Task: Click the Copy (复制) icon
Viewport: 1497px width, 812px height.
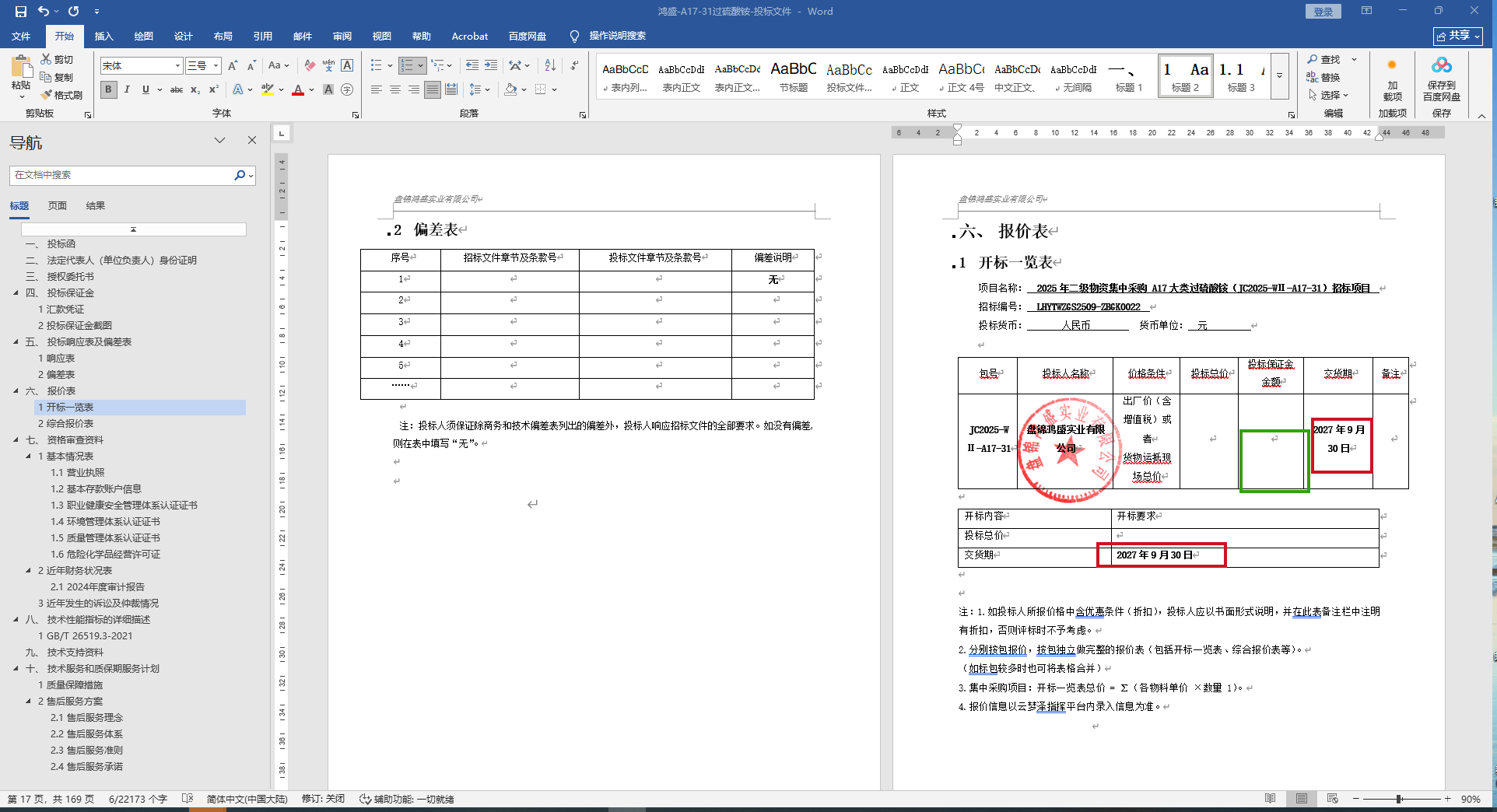Action: pos(46,77)
